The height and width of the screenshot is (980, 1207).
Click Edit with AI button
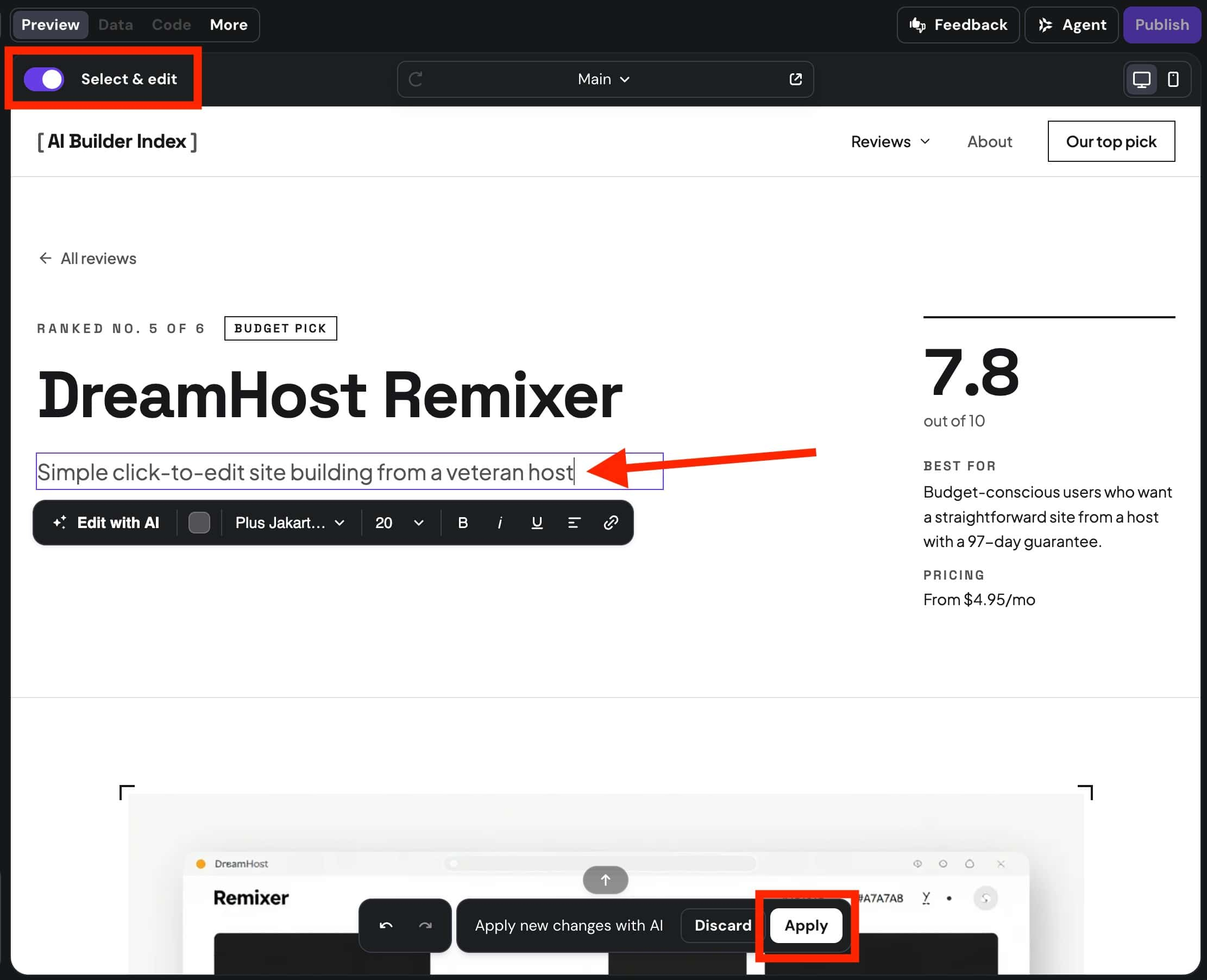pyautogui.click(x=106, y=523)
